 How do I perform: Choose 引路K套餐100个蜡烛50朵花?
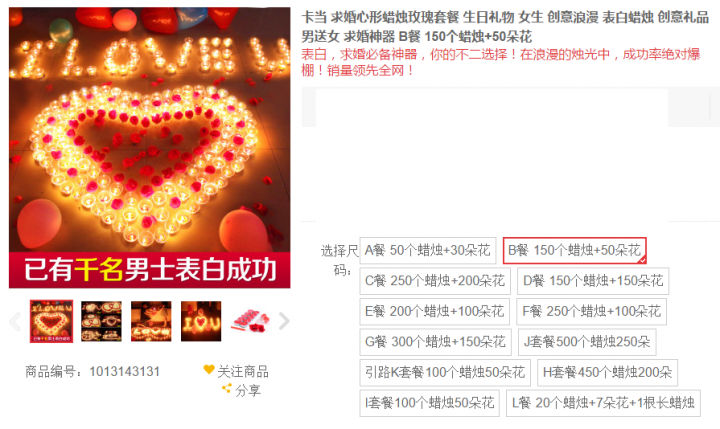(445, 373)
